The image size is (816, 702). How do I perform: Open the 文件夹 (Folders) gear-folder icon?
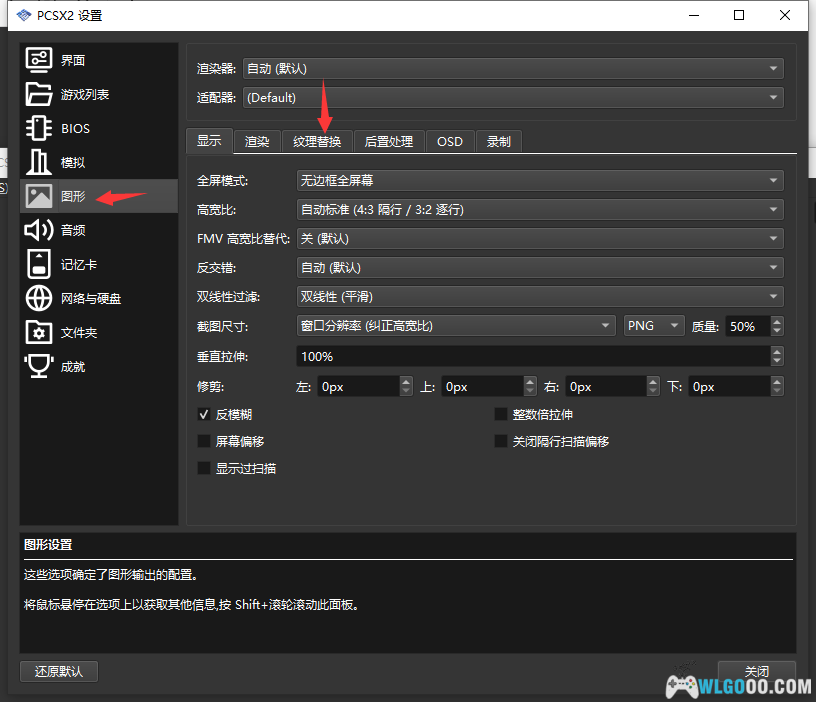(39, 332)
